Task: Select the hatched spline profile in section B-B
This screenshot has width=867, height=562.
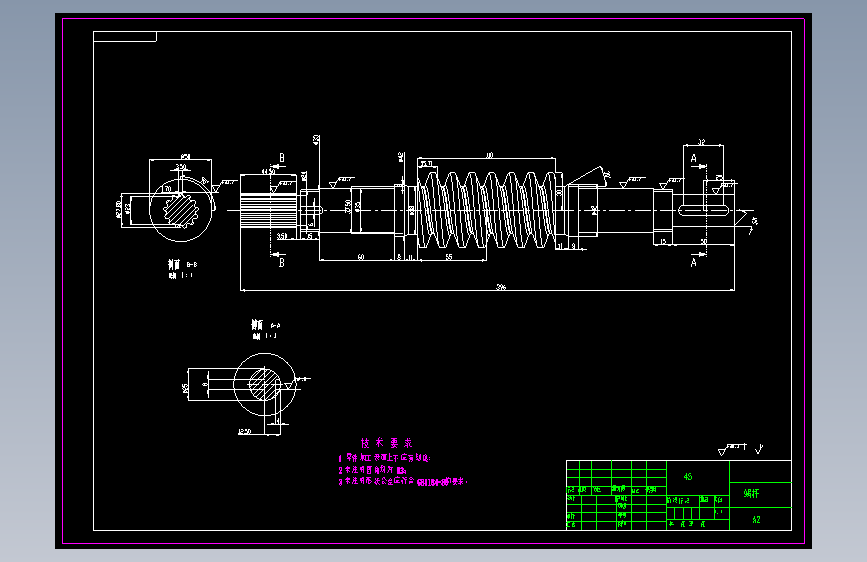Action: 180,209
